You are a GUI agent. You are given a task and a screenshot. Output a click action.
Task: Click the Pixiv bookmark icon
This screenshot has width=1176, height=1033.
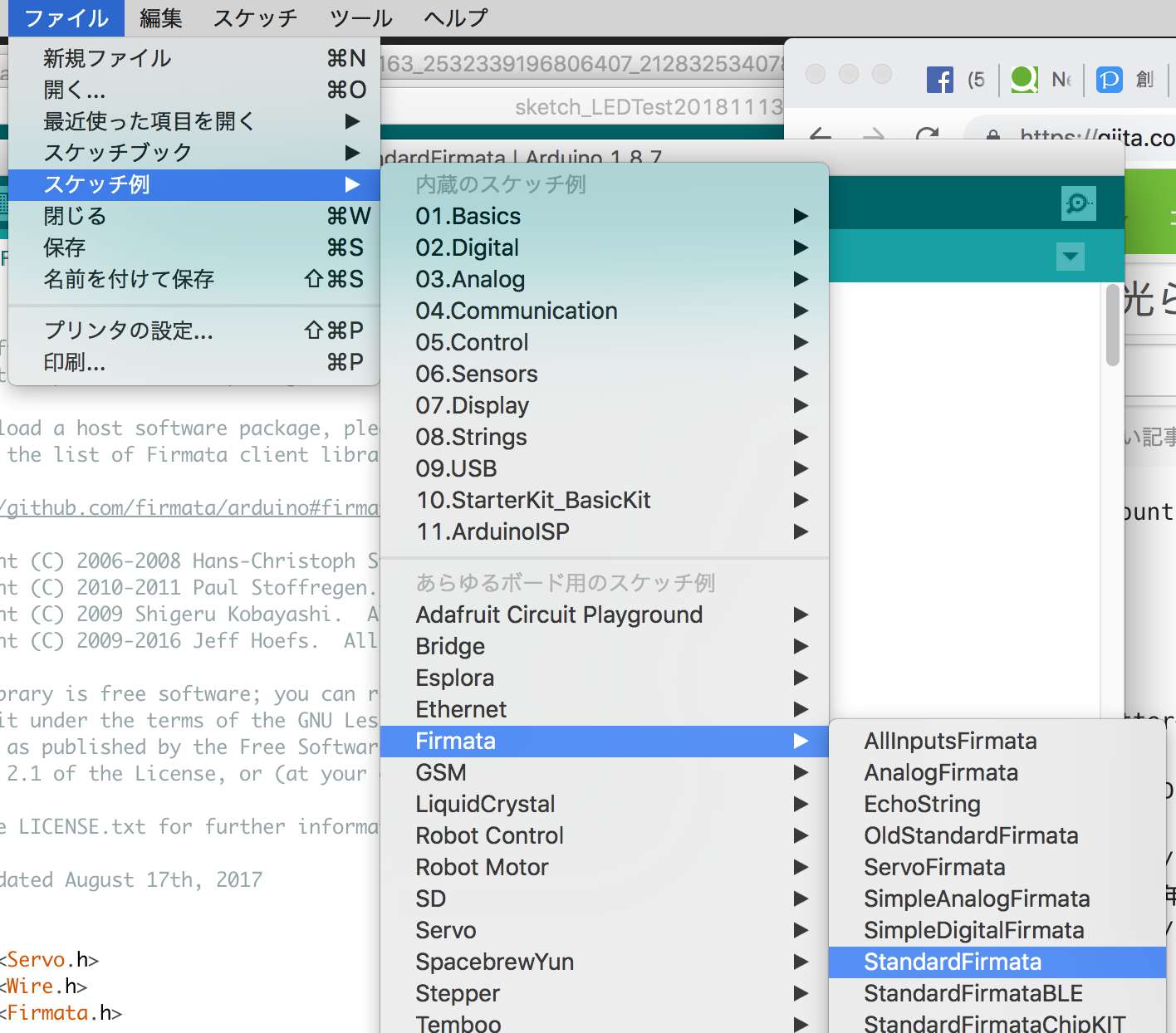click(1109, 79)
